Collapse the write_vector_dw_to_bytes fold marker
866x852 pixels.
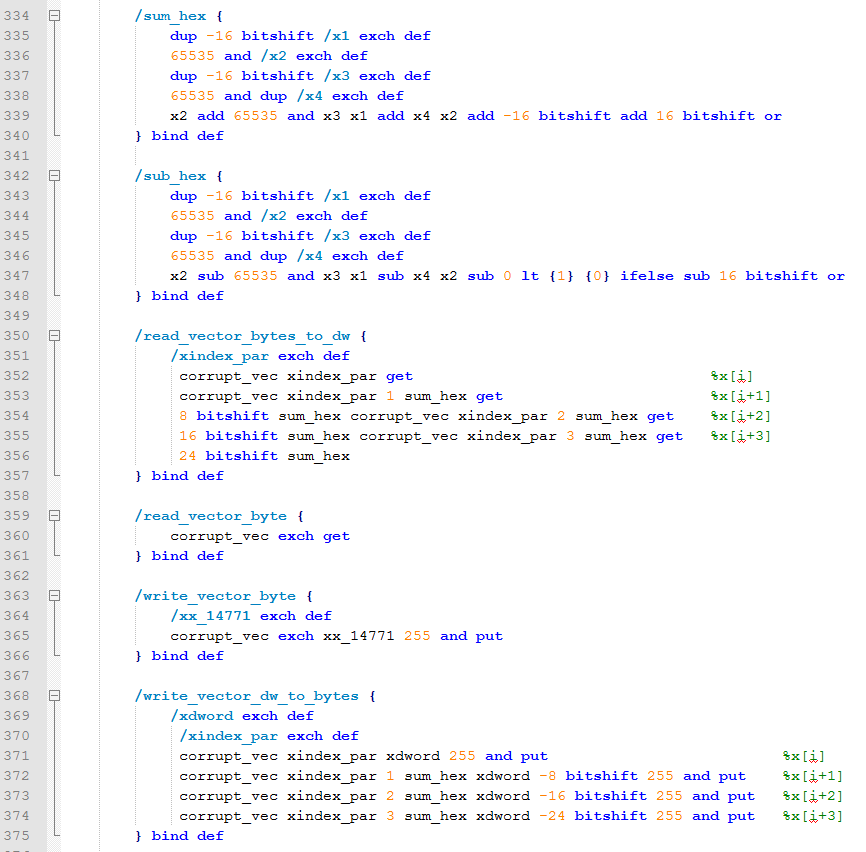[x=55, y=696]
